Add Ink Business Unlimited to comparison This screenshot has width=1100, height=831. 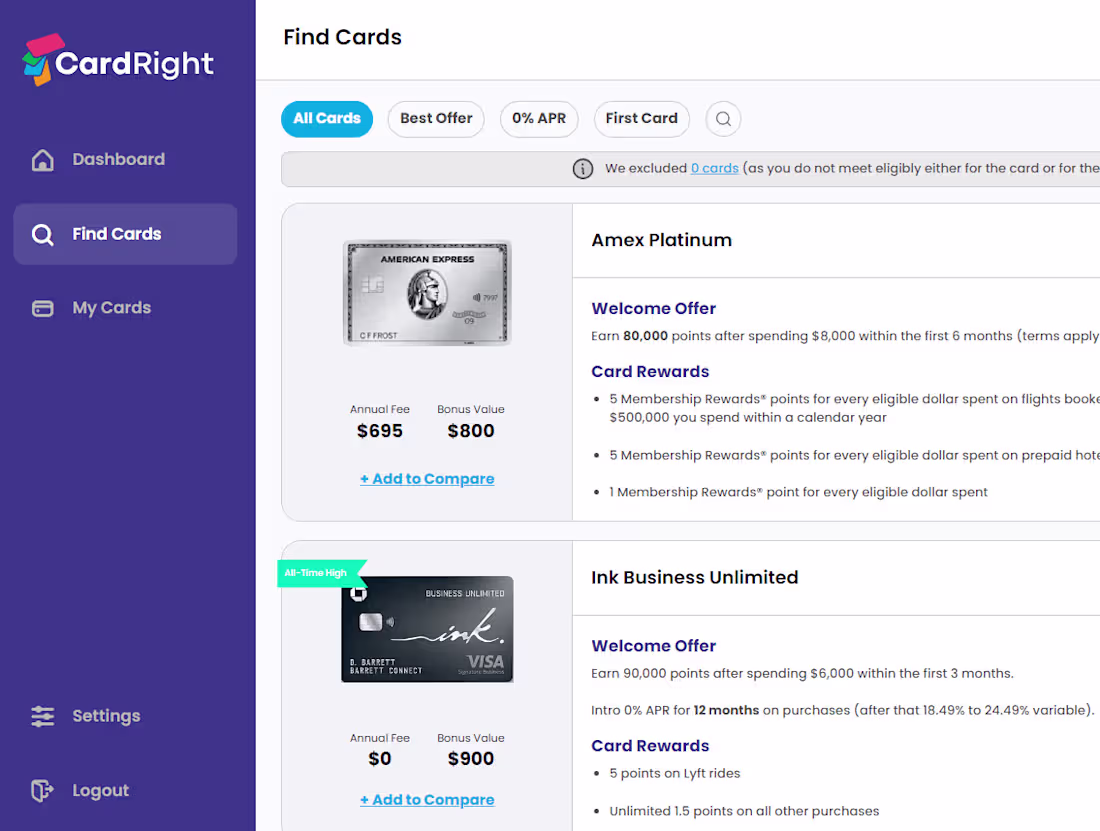[427, 799]
